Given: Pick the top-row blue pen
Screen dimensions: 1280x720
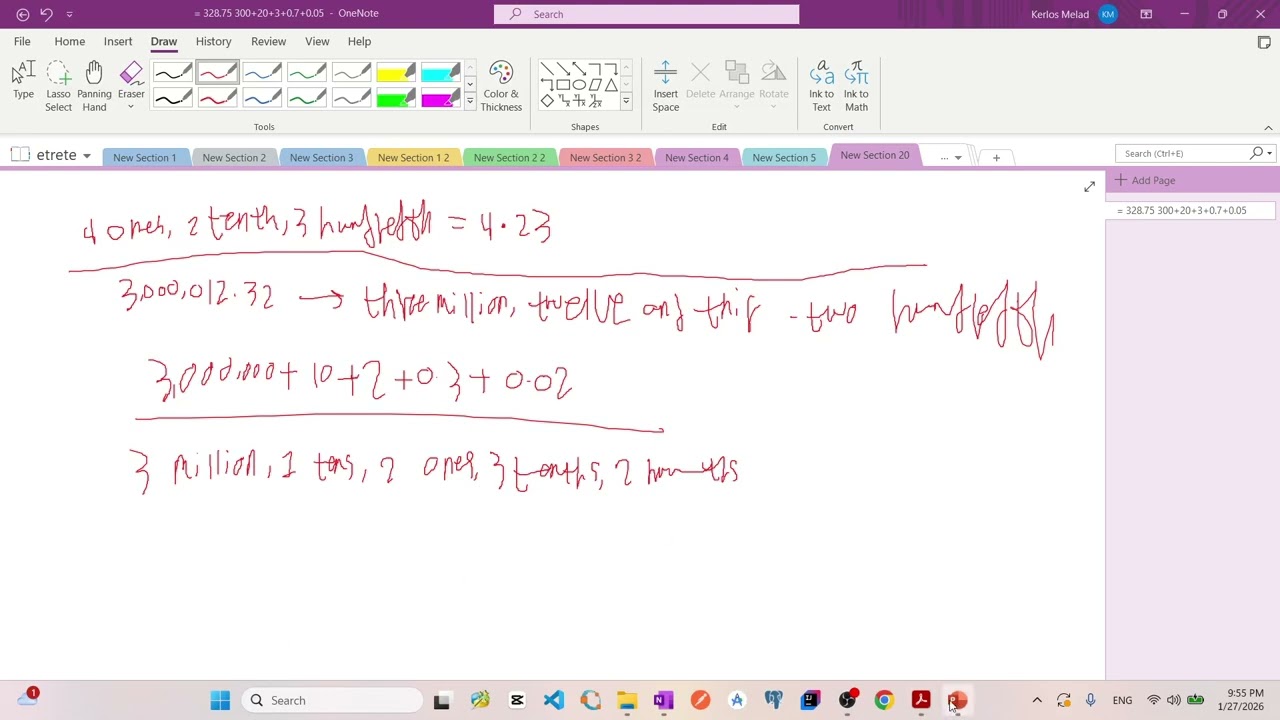Looking at the screenshot, I should (262, 73).
